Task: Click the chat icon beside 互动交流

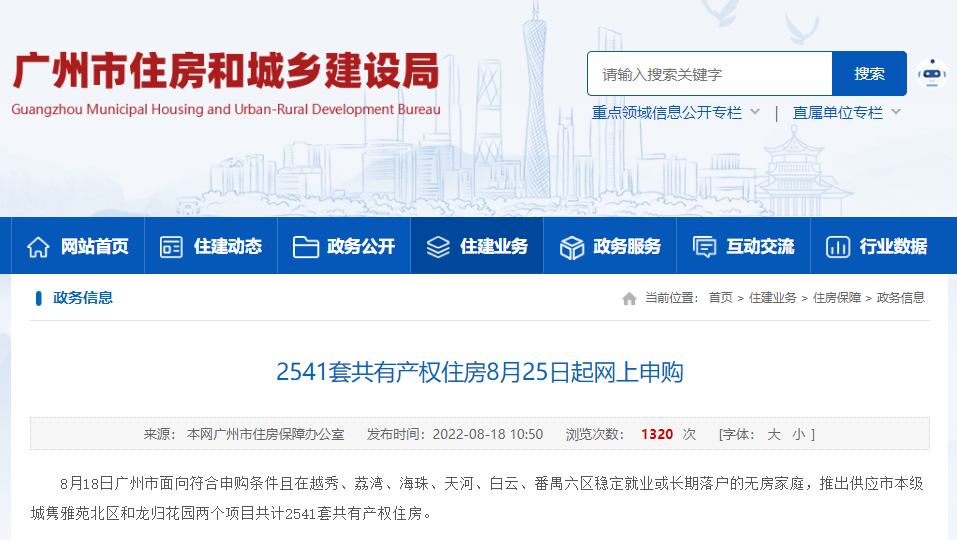Action: pyautogui.click(x=704, y=247)
